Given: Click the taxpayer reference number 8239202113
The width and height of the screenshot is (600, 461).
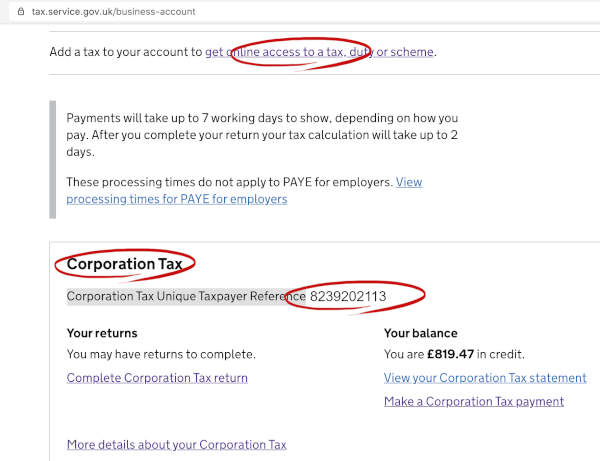Looking at the screenshot, I should coord(348,297).
